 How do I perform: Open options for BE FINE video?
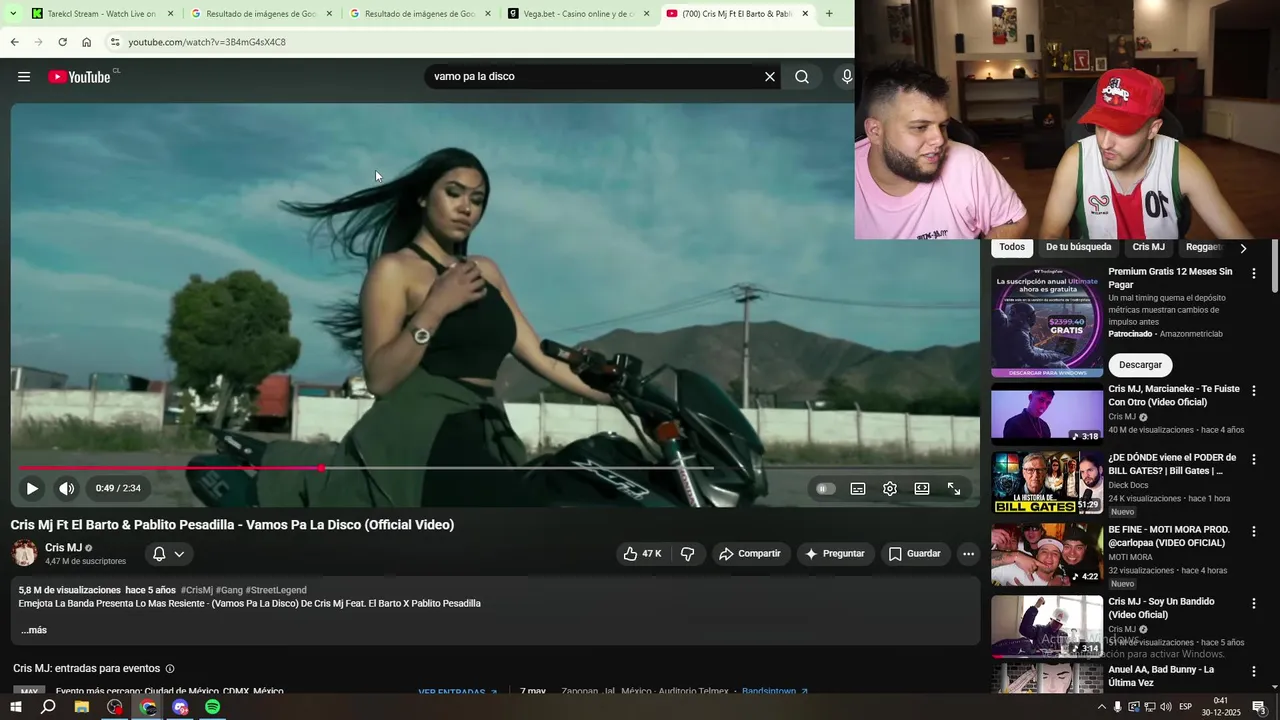1254,531
